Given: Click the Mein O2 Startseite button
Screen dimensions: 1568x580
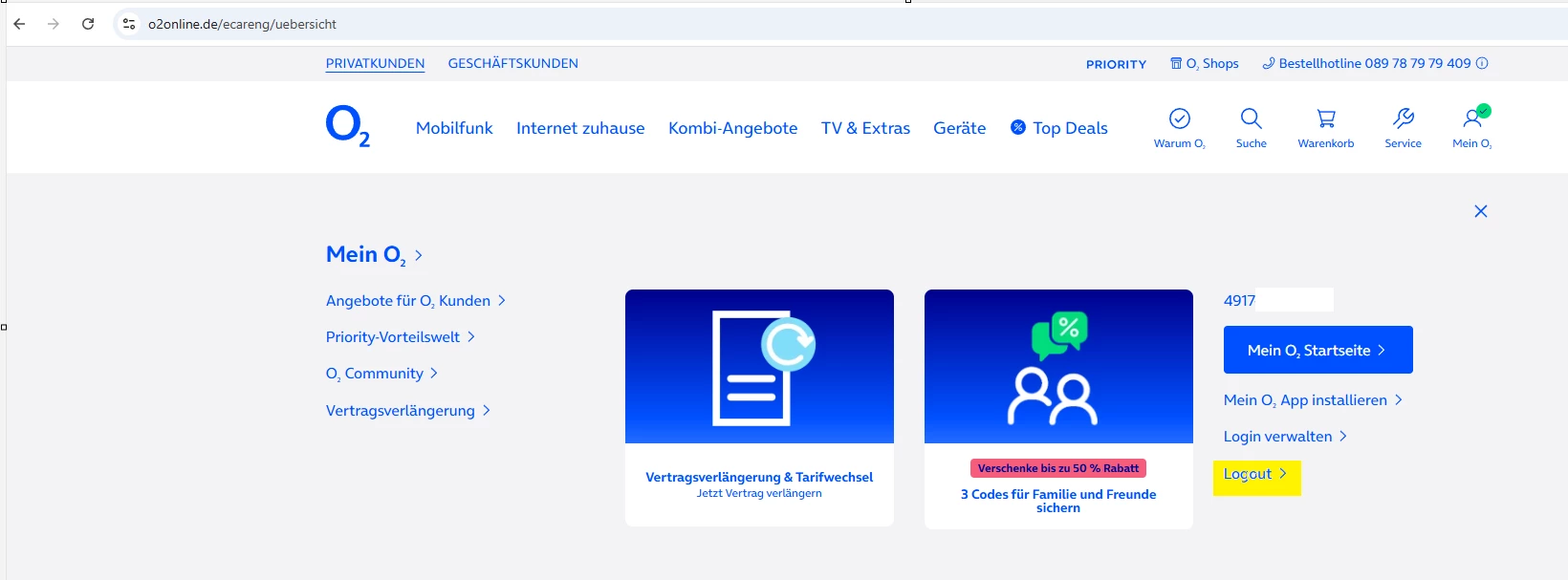Looking at the screenshot, I should tap(1318, 351).
